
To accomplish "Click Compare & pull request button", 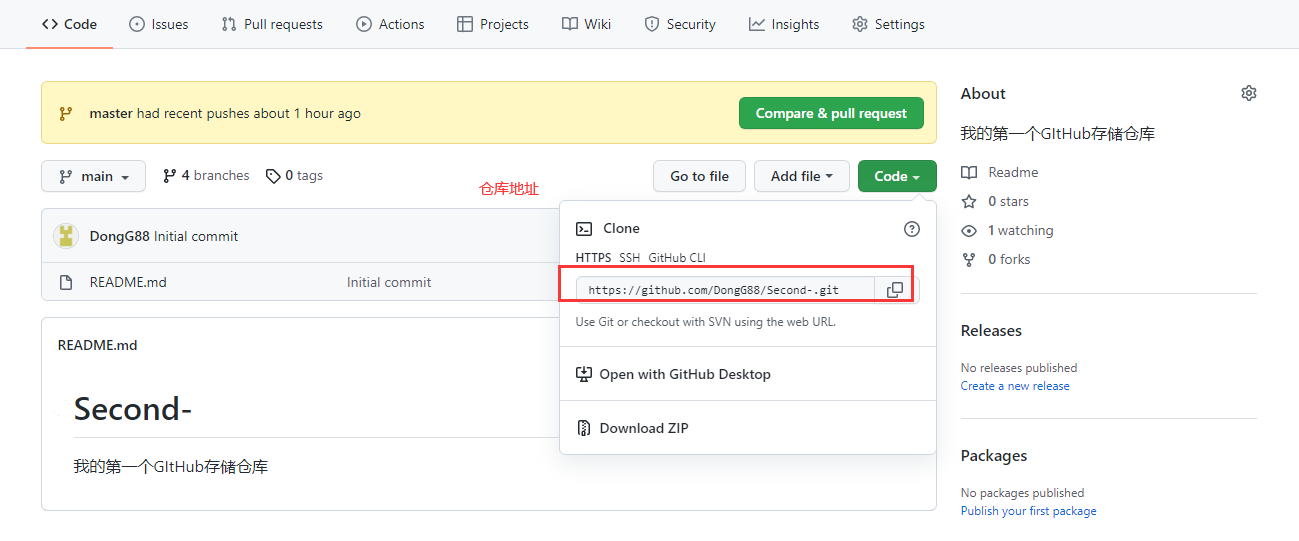I will pos(831,113).
